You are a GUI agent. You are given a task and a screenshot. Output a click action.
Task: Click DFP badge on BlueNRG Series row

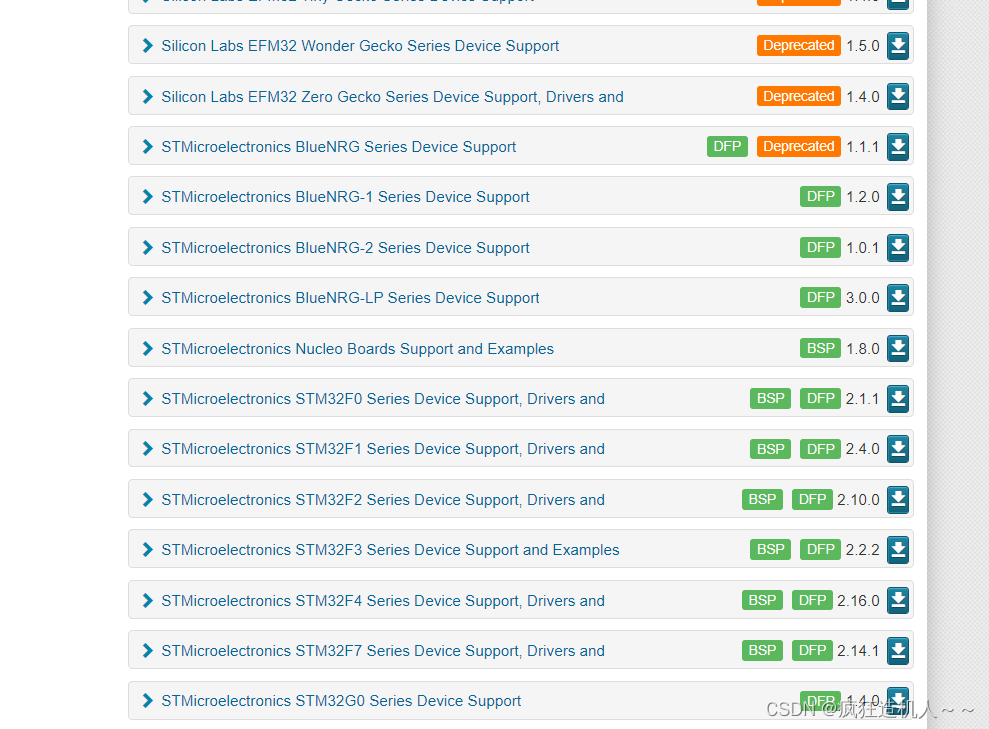point(727,146)
